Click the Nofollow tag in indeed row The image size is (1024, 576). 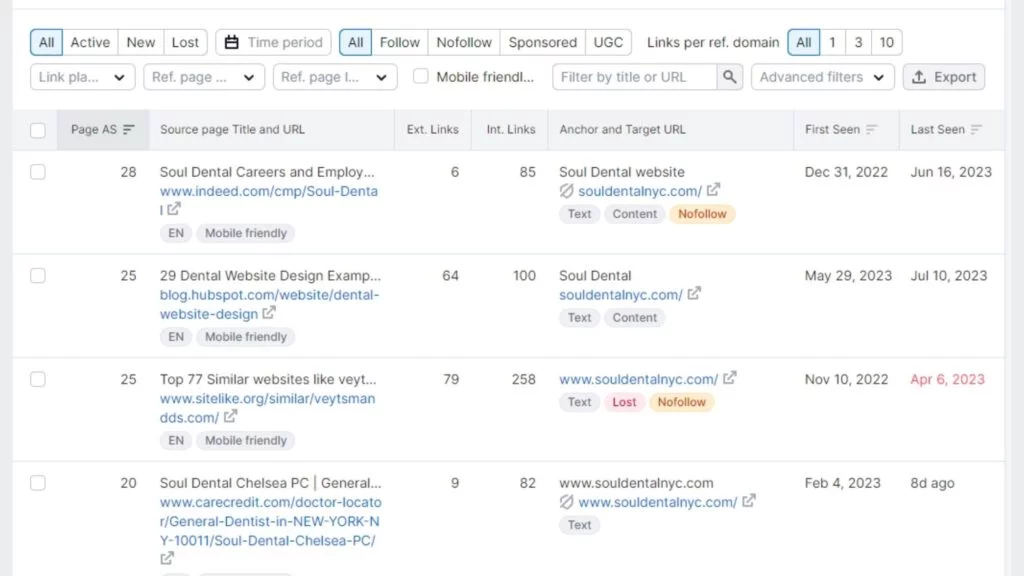[x=702, y=214]
